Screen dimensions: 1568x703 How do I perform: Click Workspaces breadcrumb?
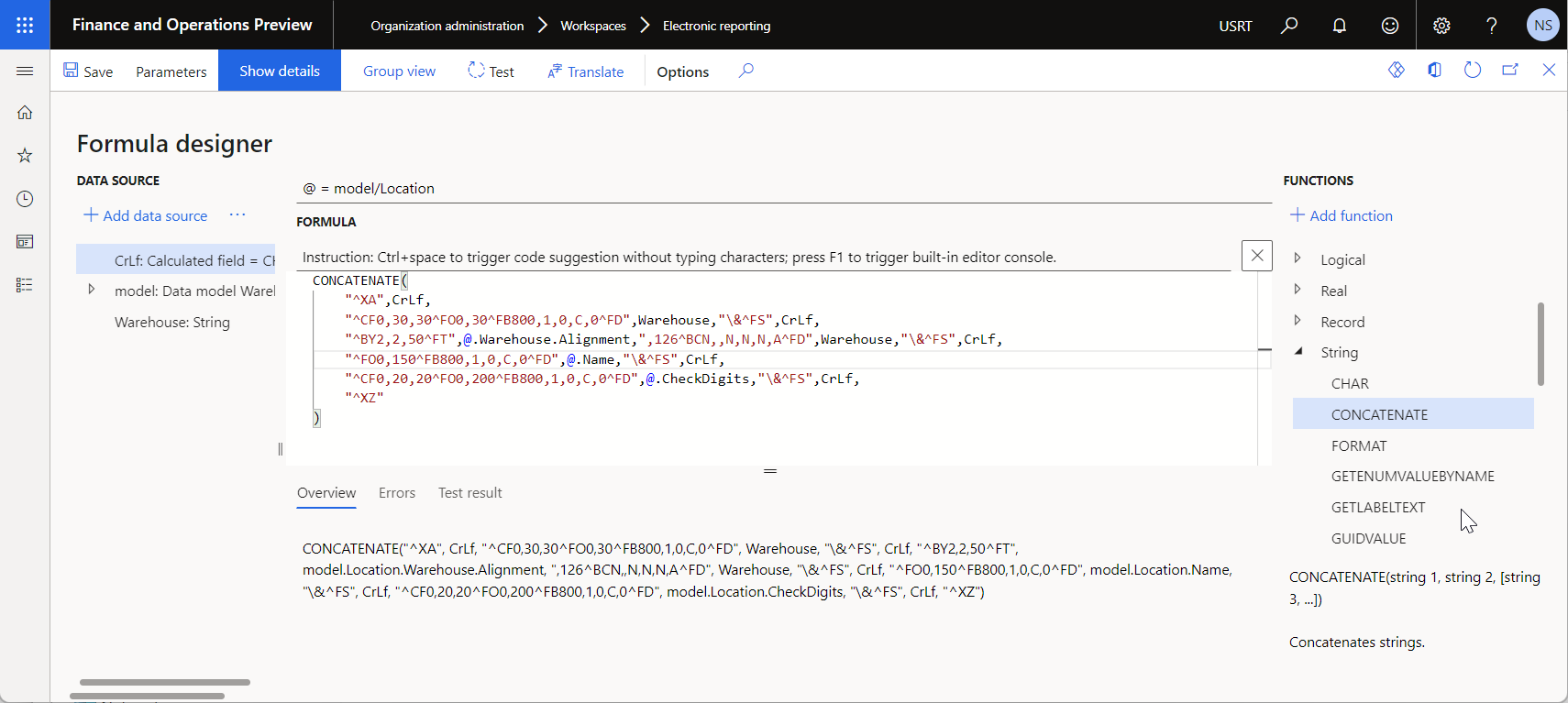tap(593, 26)
